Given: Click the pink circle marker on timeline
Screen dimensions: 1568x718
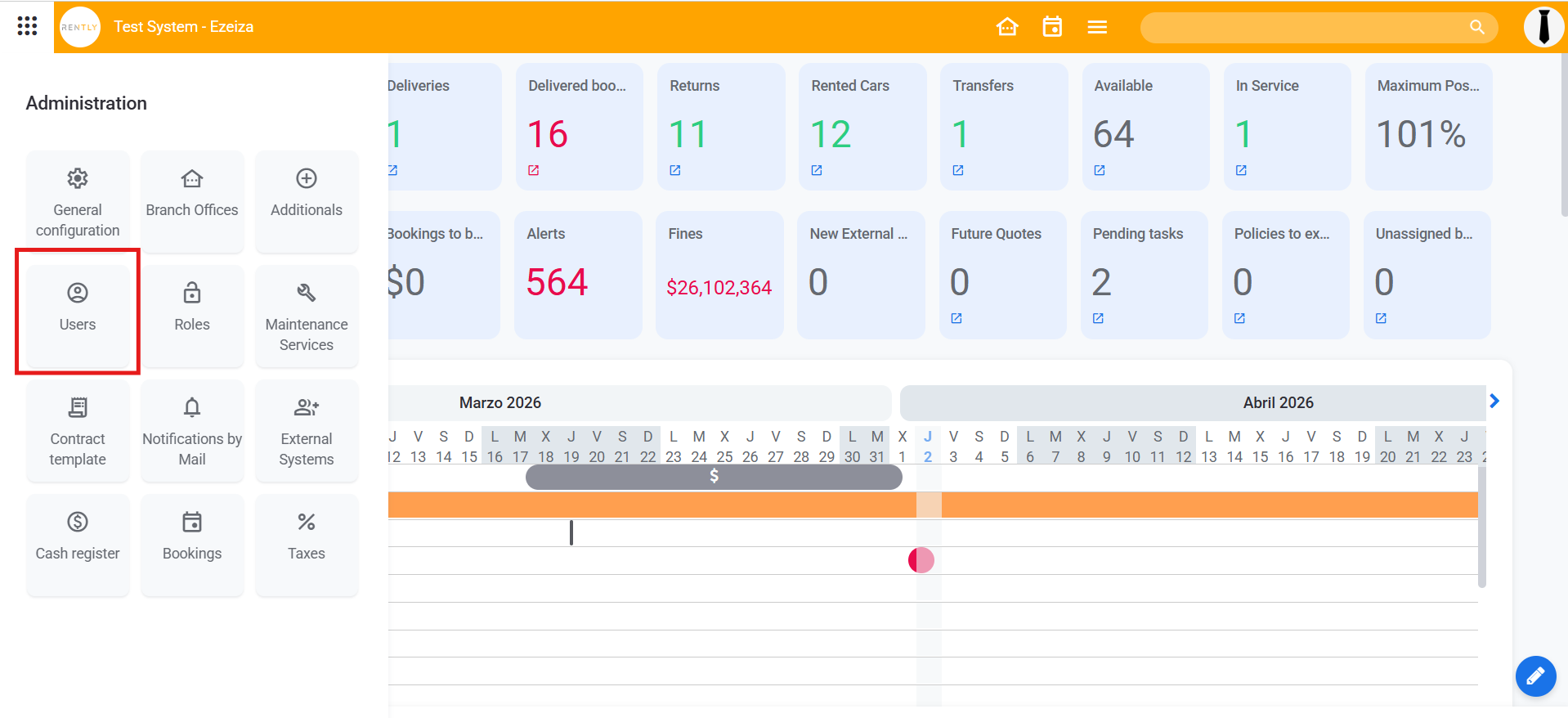Looking at the screenshot, I should pyautogui.click(x=921, y=560).
